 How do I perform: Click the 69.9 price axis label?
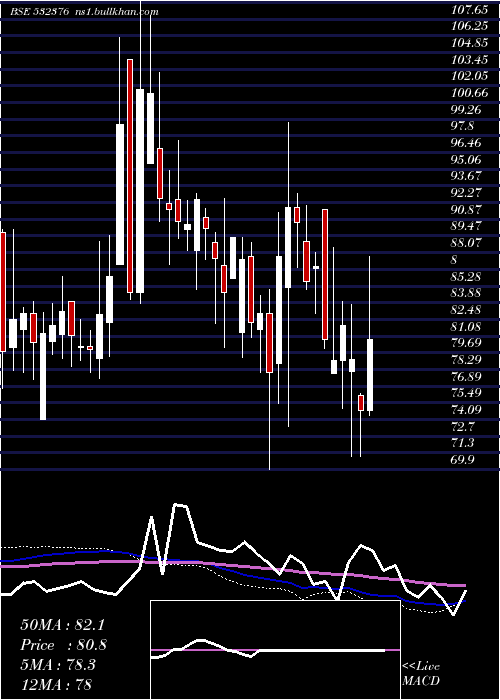click(x=463, y=459)
